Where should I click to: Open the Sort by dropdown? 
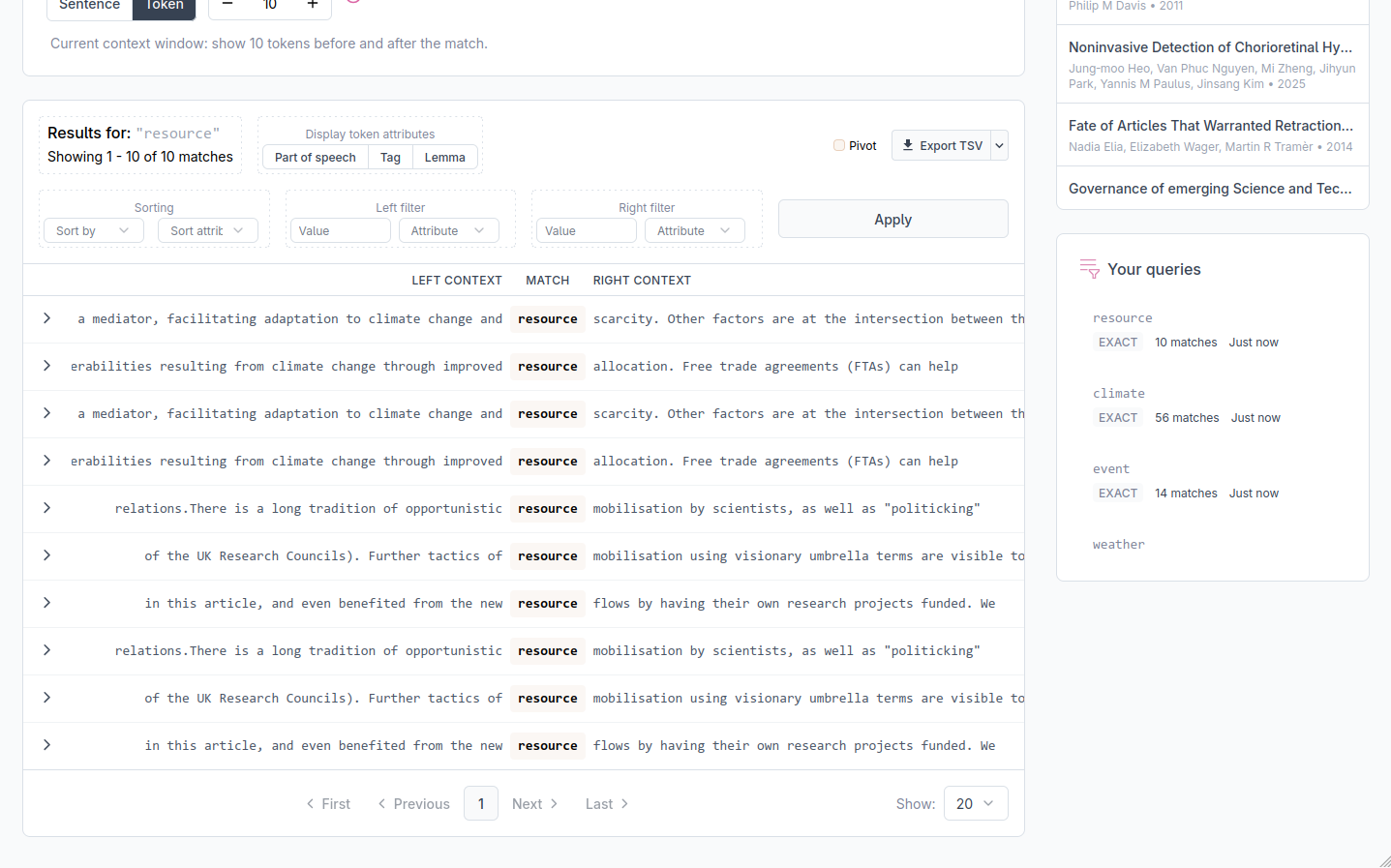[x=93, y=231]
